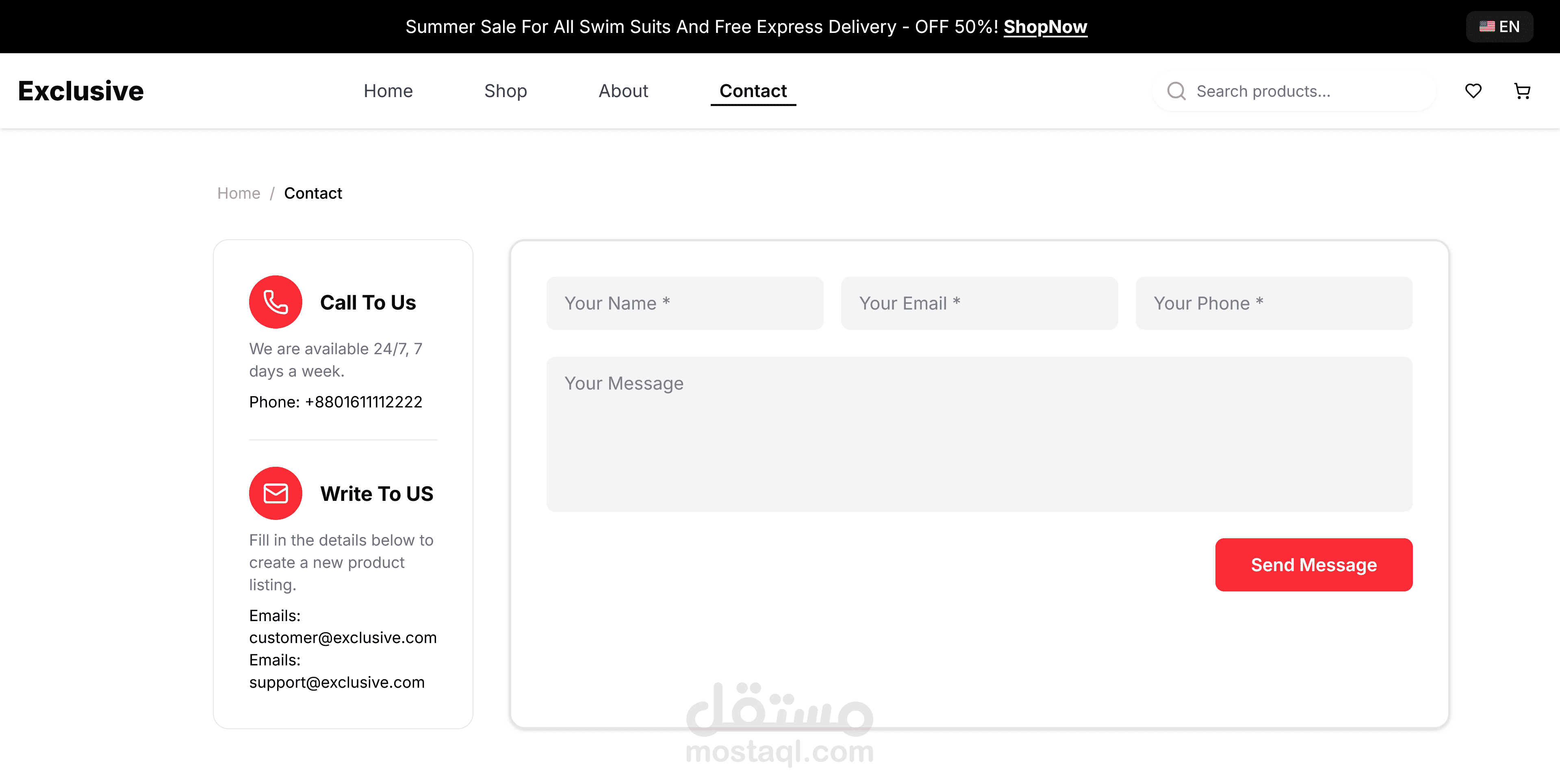The height and width of the screenshot is (784, 1560).
Task: Click the wishlist heart icon
Action: [x=1473, y=91]
